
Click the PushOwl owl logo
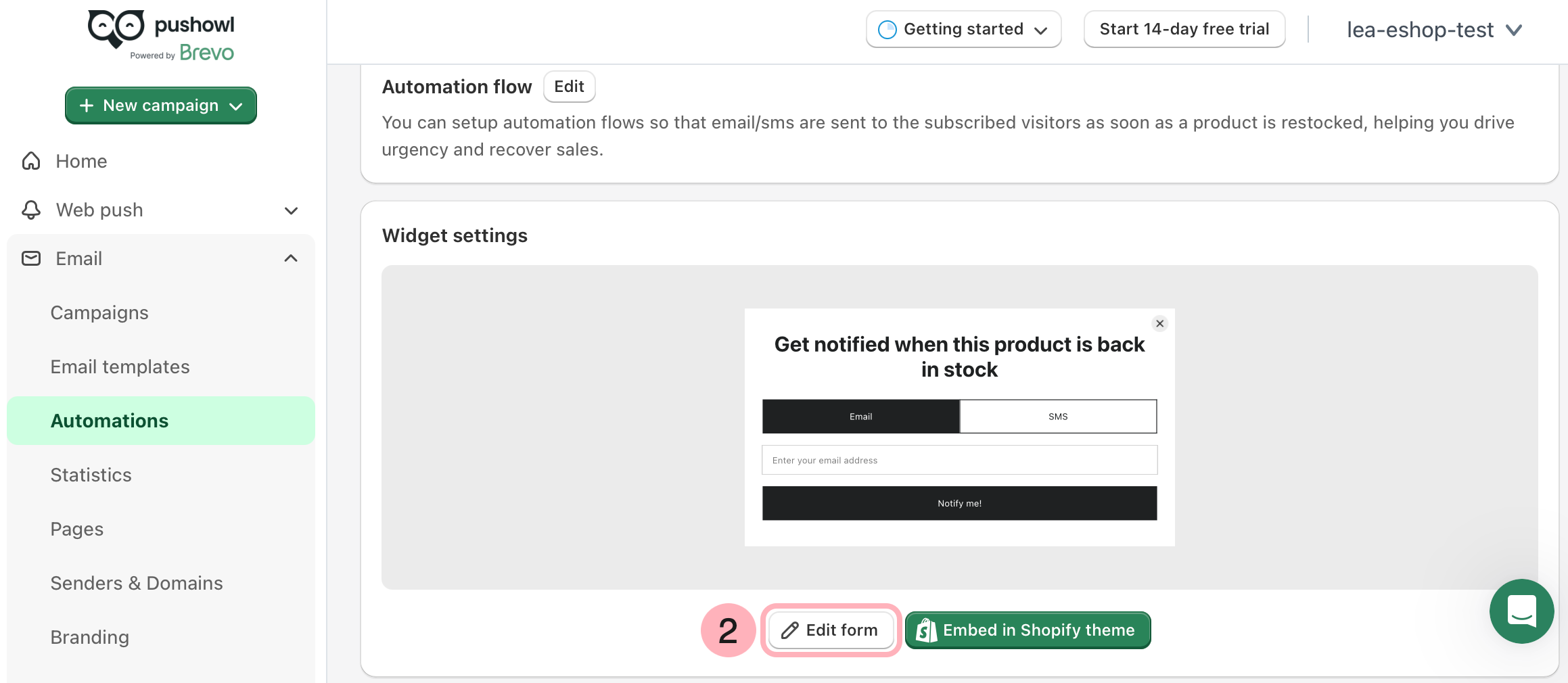(x=115, y=28)
